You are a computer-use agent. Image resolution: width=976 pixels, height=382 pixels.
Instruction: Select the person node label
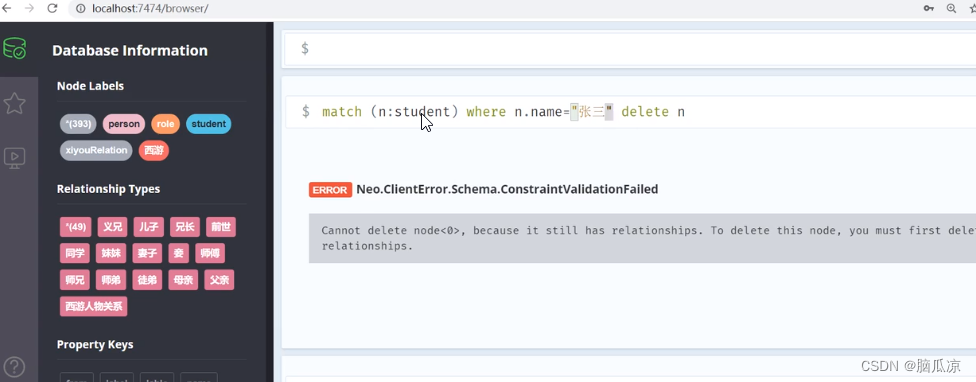124,124
